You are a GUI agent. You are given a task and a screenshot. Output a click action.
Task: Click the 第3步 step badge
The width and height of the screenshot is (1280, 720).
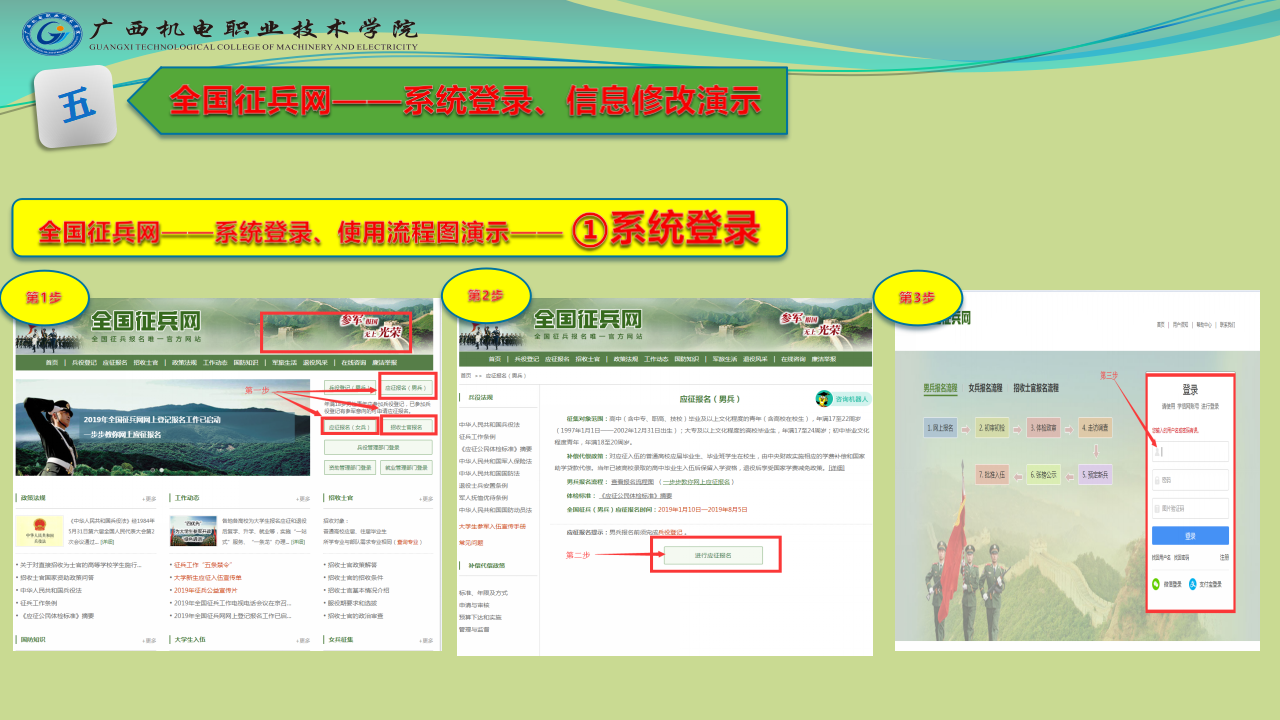(917, 297)
